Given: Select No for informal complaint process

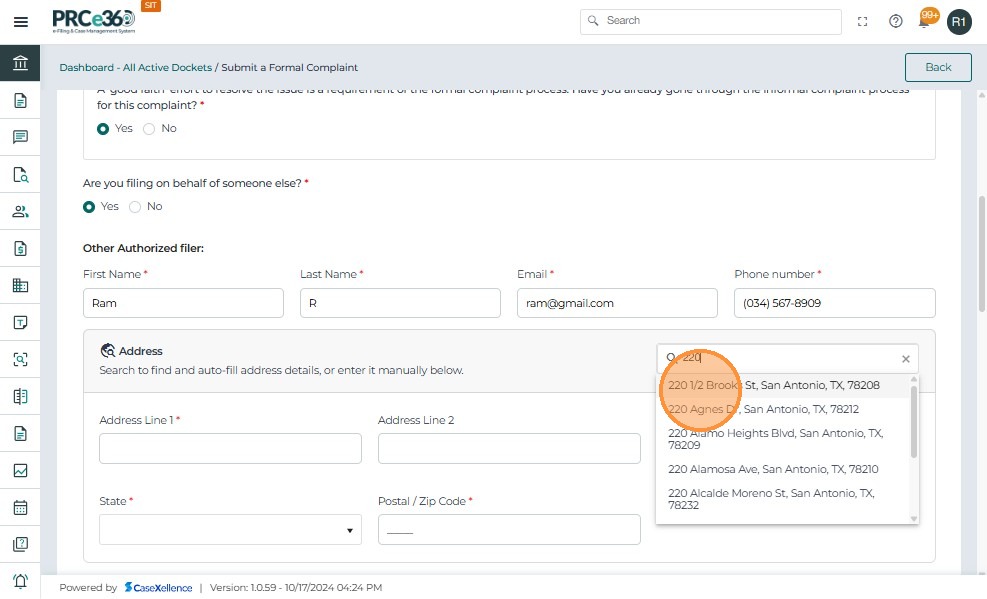Looking at the screenshot, I should tap(150, 129).
